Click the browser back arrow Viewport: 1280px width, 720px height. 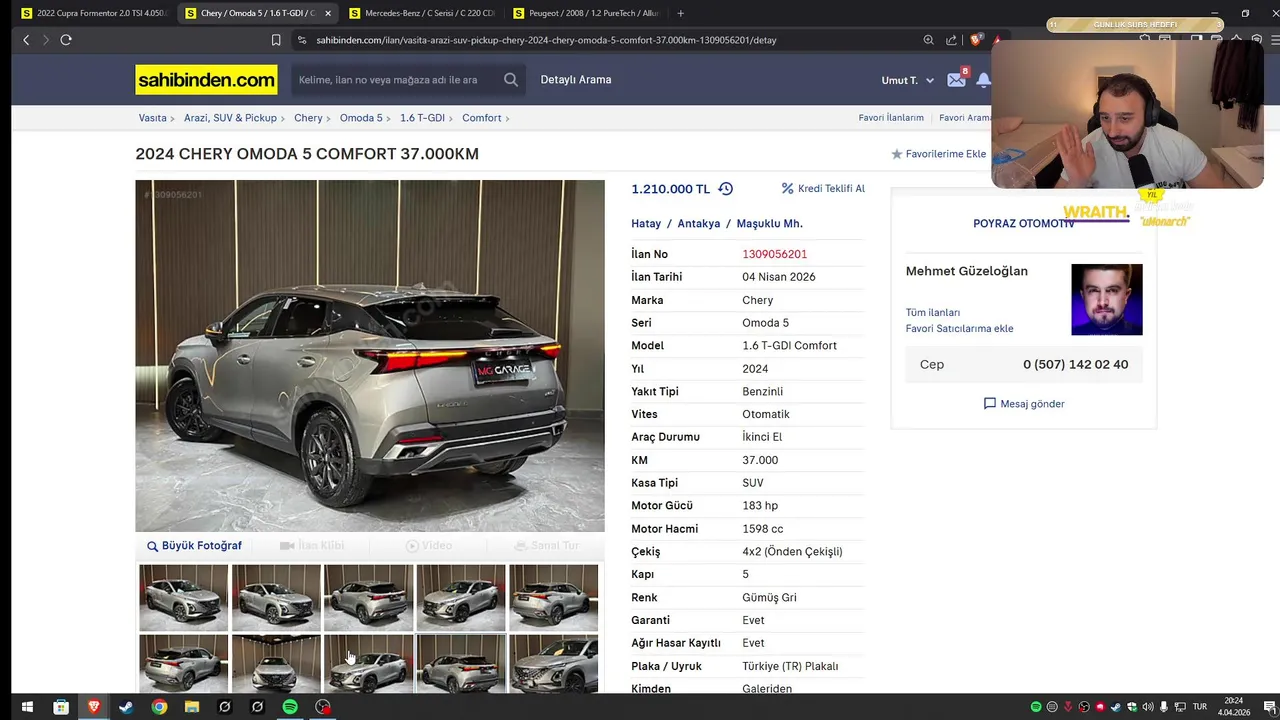pyautogui.click(x=27, y=40)
